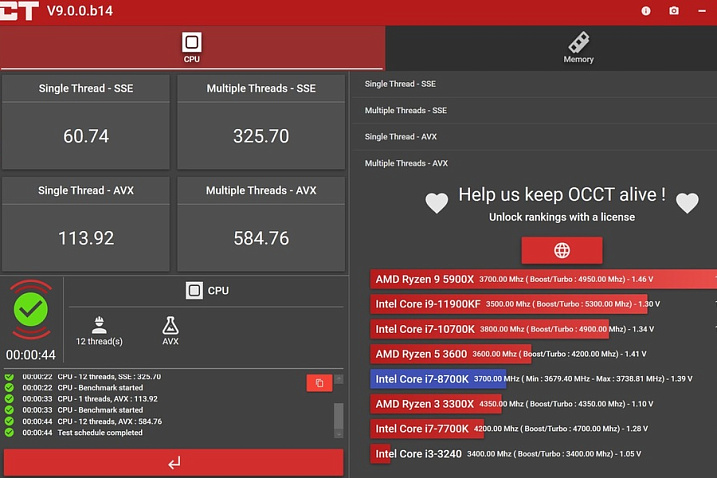
Task: Click log entry 'CPU - 1 threads, AVX : 113.92'
Action: 107,399
